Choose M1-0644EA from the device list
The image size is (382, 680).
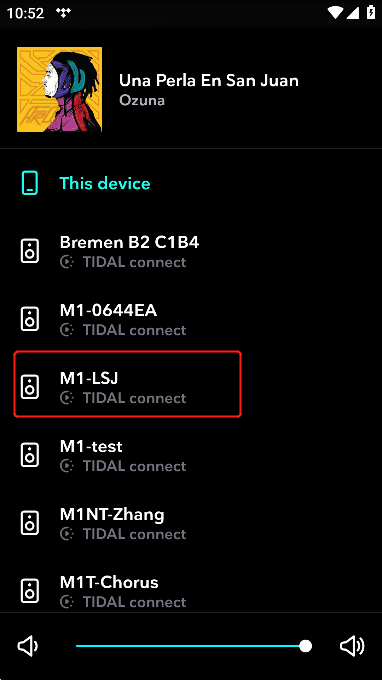tap(191, 319)
